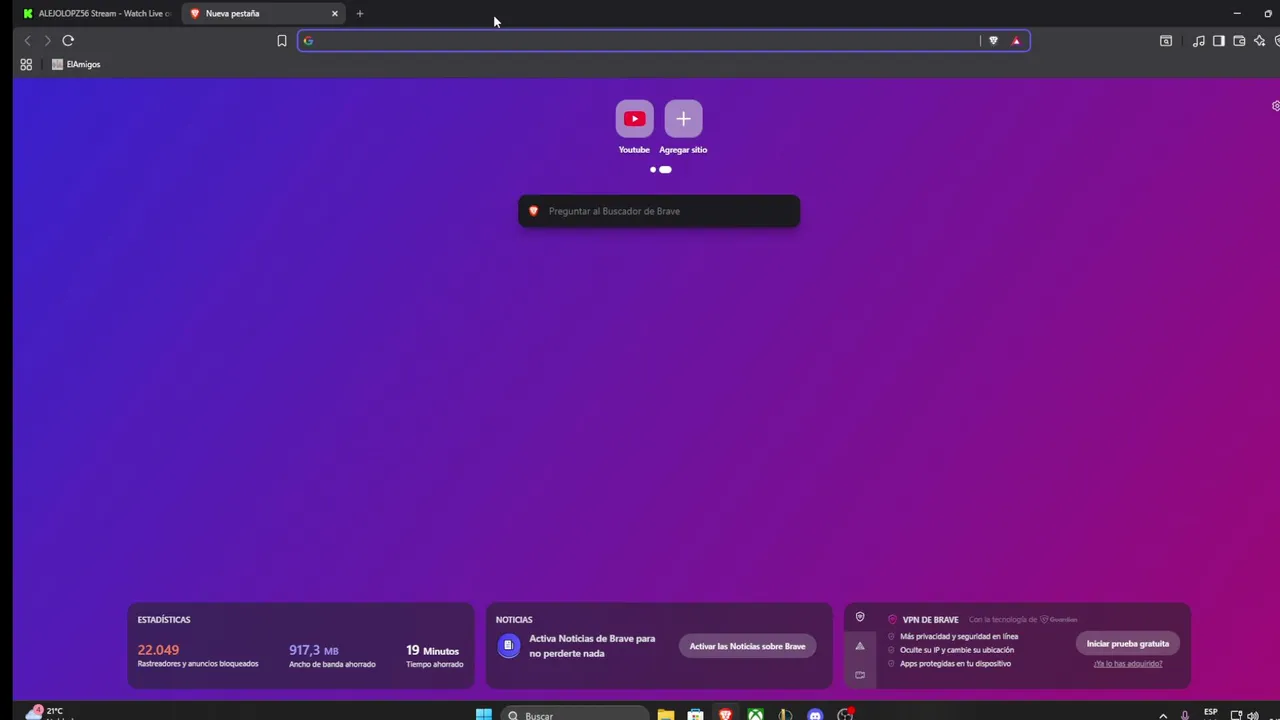Switch to ALEJOLOPZ56 Stream tab

click(x=97, y=14)
